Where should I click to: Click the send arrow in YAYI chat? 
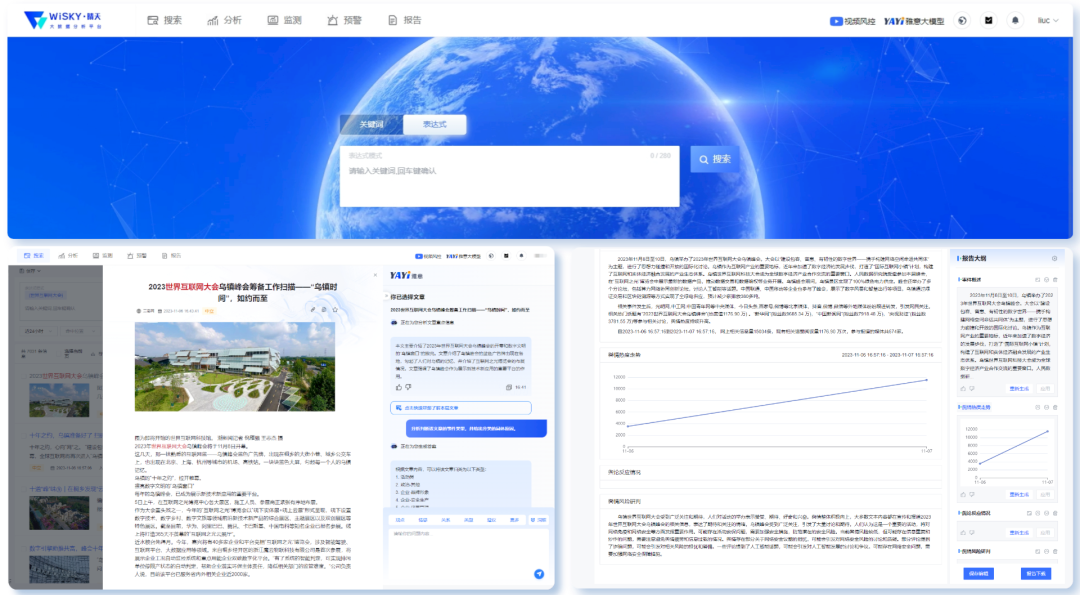coord(539,574)
